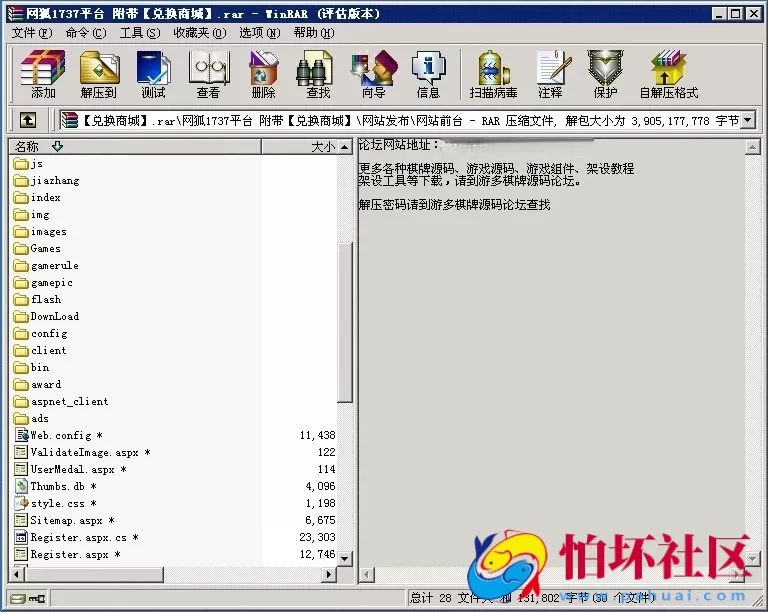Click the 6,675 size value
Viewport: 768px width, 612px height.
pos(320,520)
